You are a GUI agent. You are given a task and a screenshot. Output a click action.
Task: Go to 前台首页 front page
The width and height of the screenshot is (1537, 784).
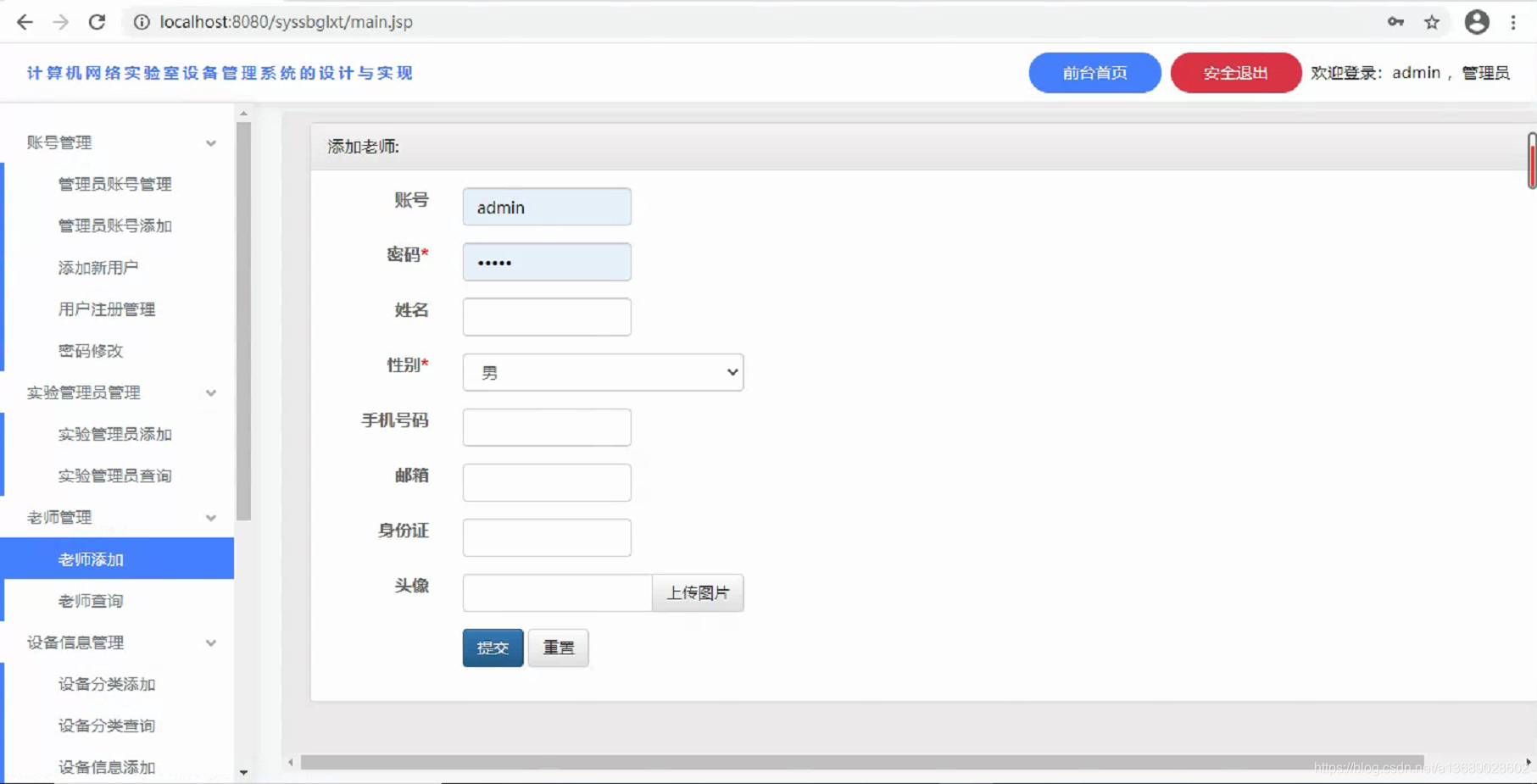coord(1094,73)
